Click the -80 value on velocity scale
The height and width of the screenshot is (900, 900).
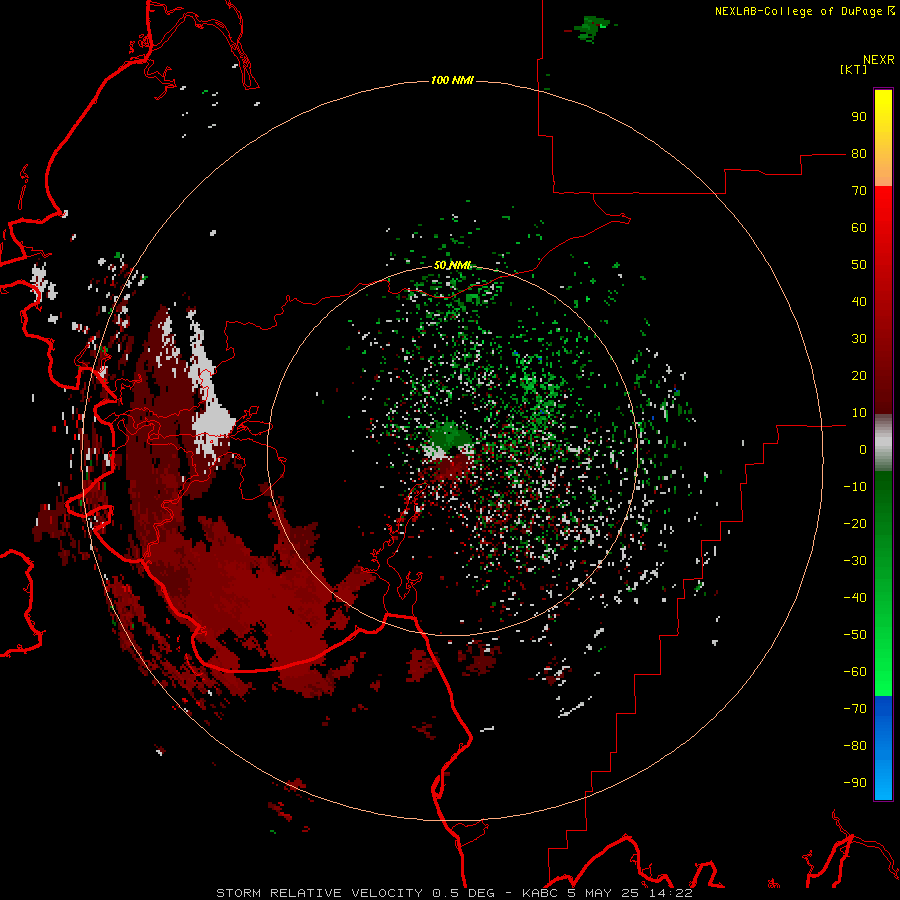[855, 746]
